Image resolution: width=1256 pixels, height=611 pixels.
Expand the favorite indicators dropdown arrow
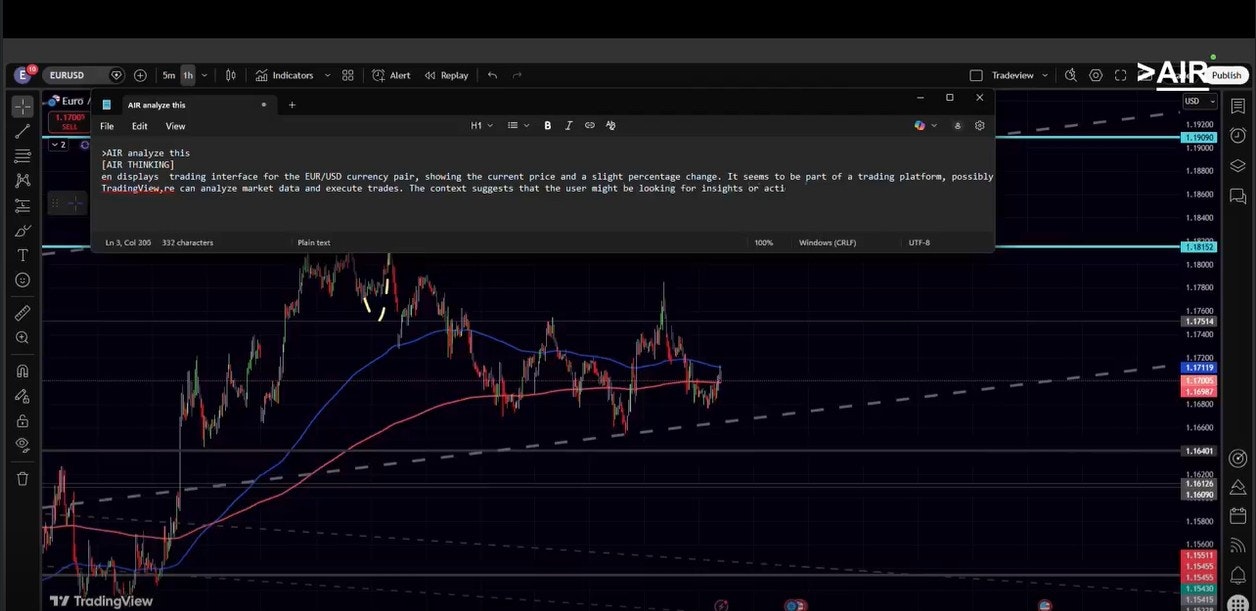(x=327, y=75)
